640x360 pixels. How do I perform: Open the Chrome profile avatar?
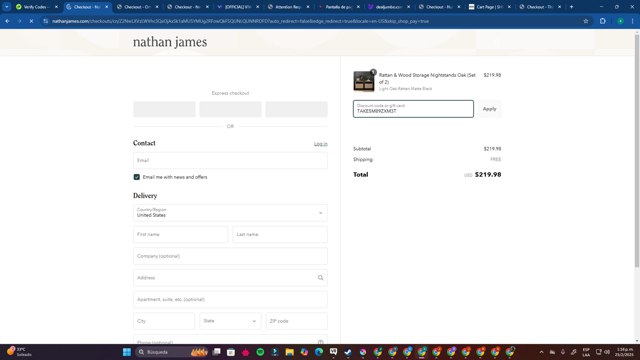pos(620,21)
